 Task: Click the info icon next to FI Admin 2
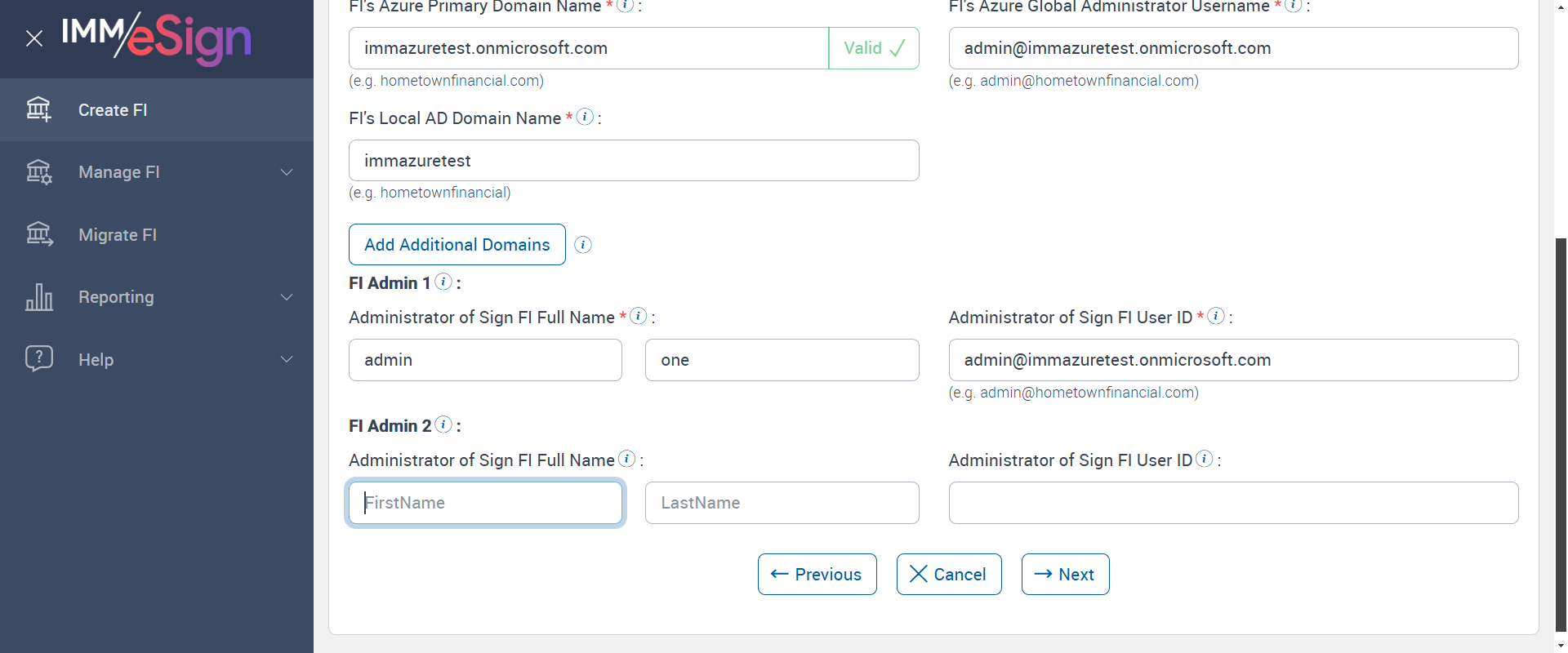(x=443, y=424)
